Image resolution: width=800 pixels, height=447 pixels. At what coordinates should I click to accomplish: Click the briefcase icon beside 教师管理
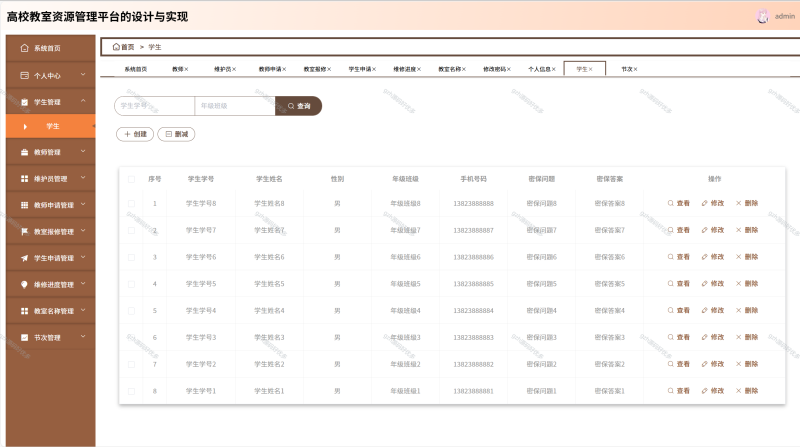(24, 152)
